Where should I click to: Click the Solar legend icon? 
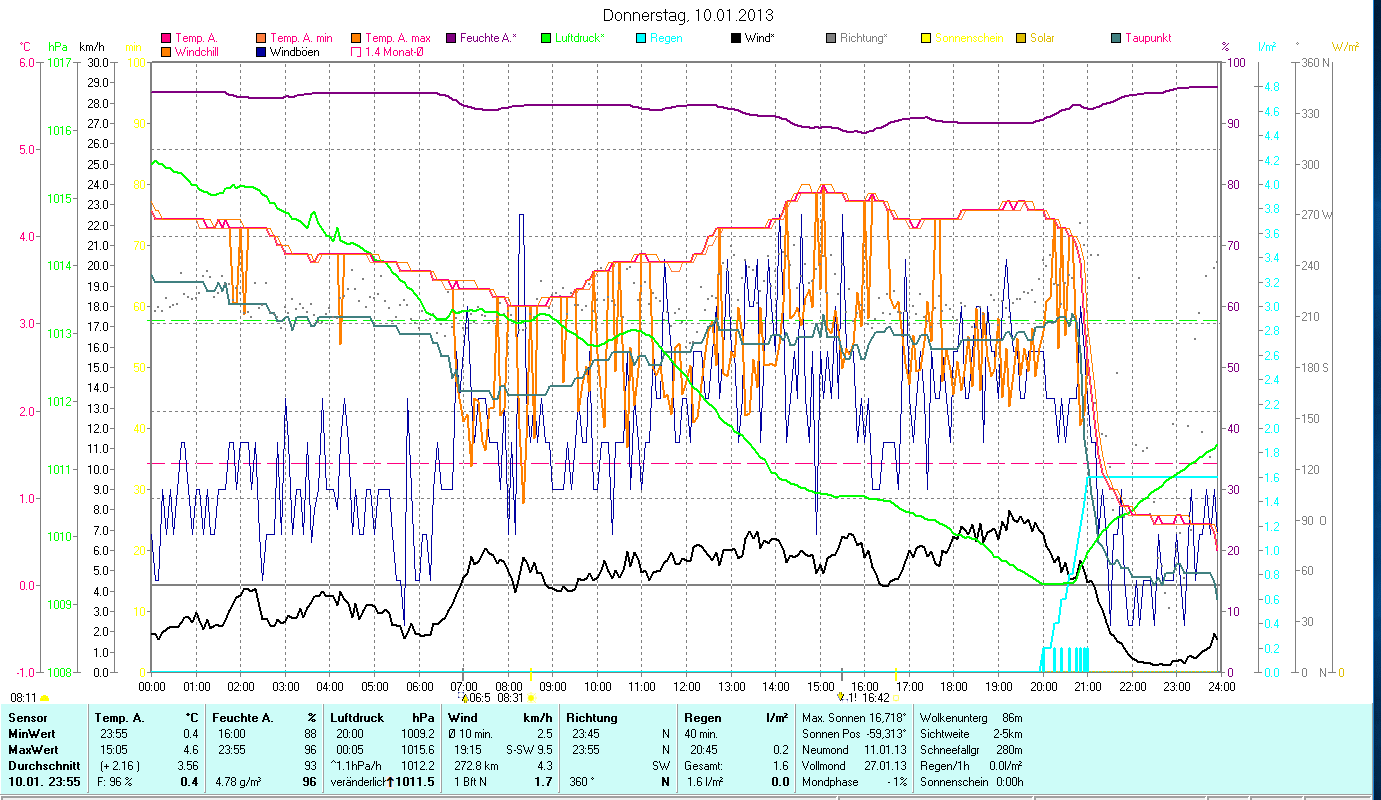click(x=1021, y=38)
